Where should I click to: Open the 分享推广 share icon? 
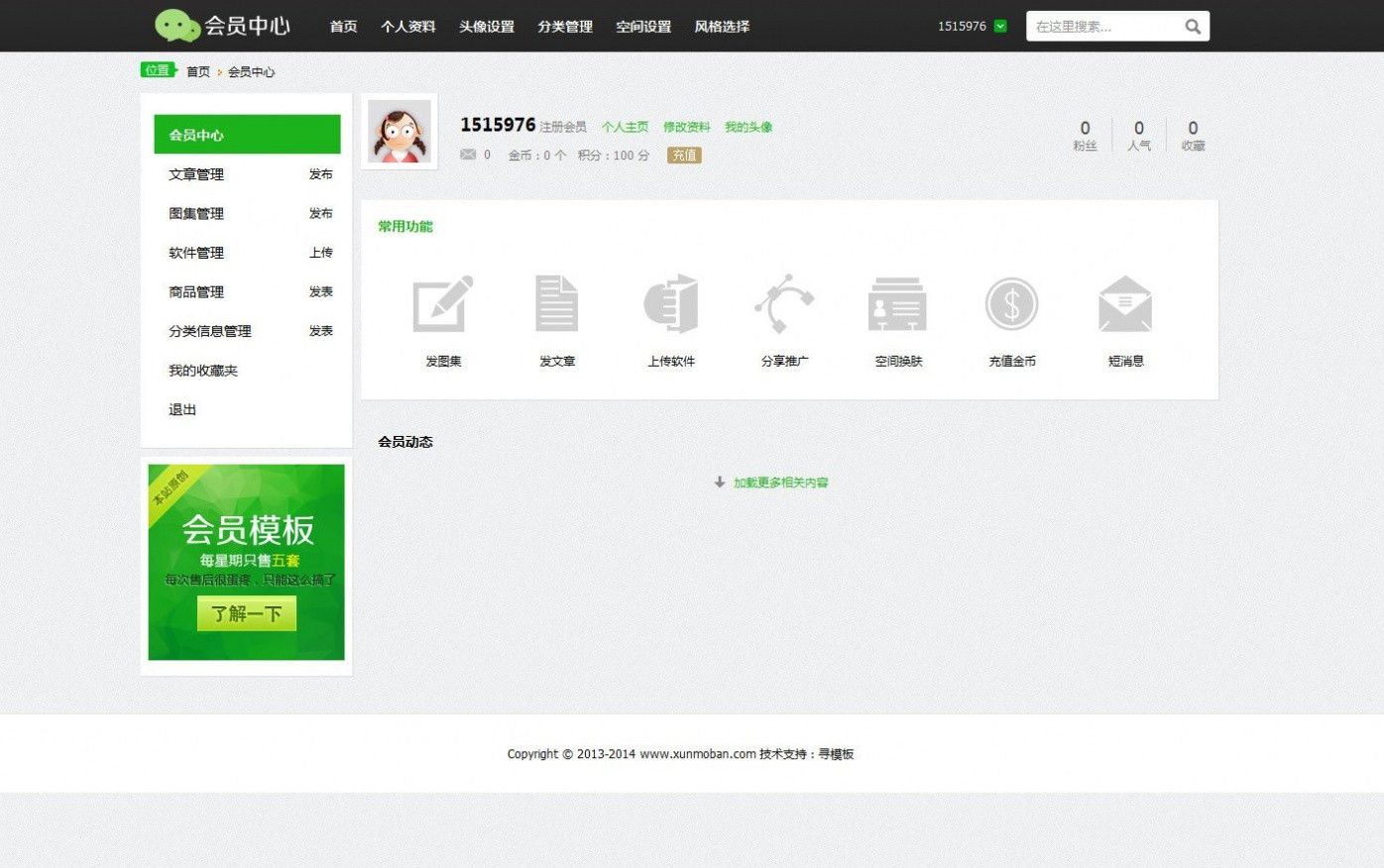tap(784, 303)
